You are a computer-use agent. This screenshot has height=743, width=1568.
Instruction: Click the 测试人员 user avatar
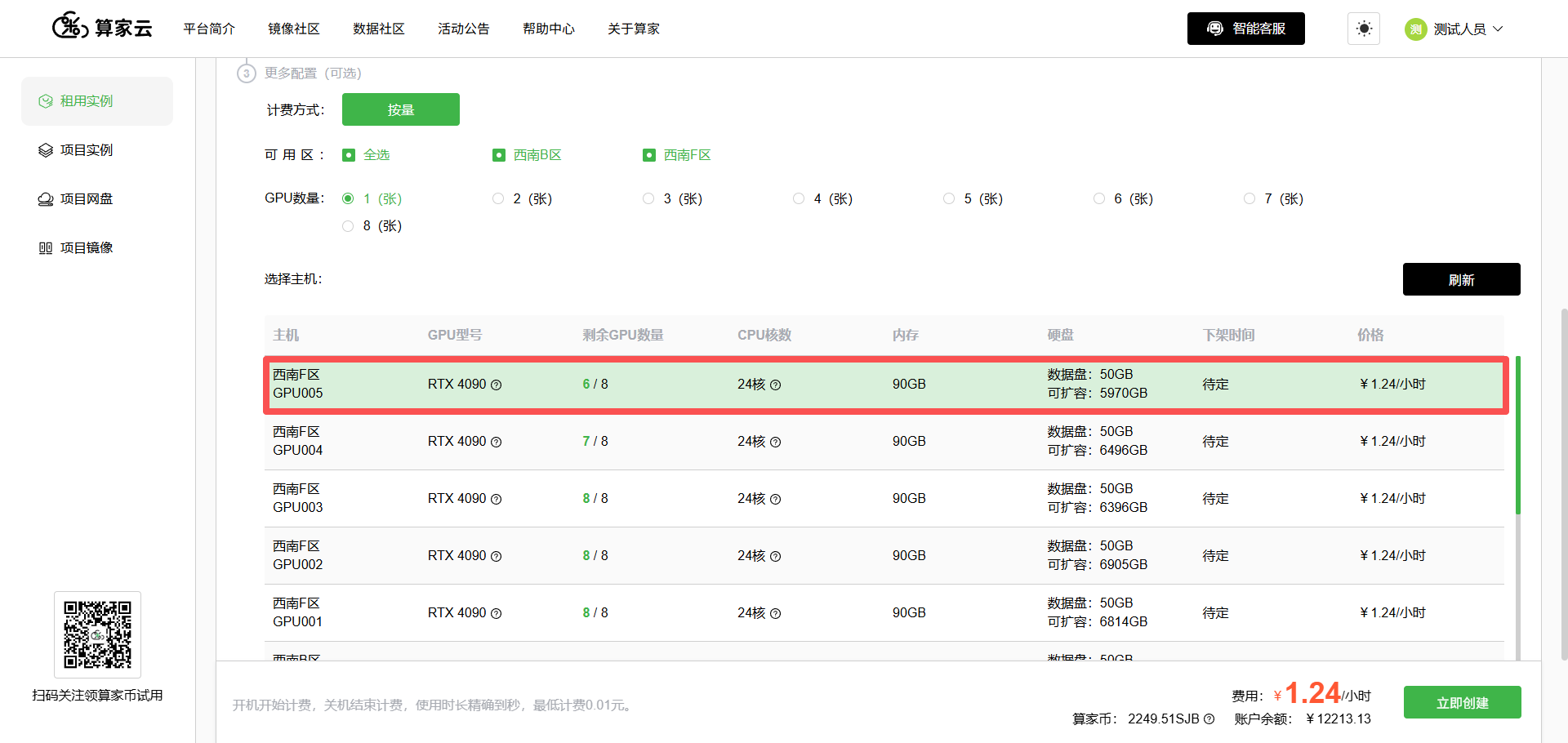tap(1415, 29)
